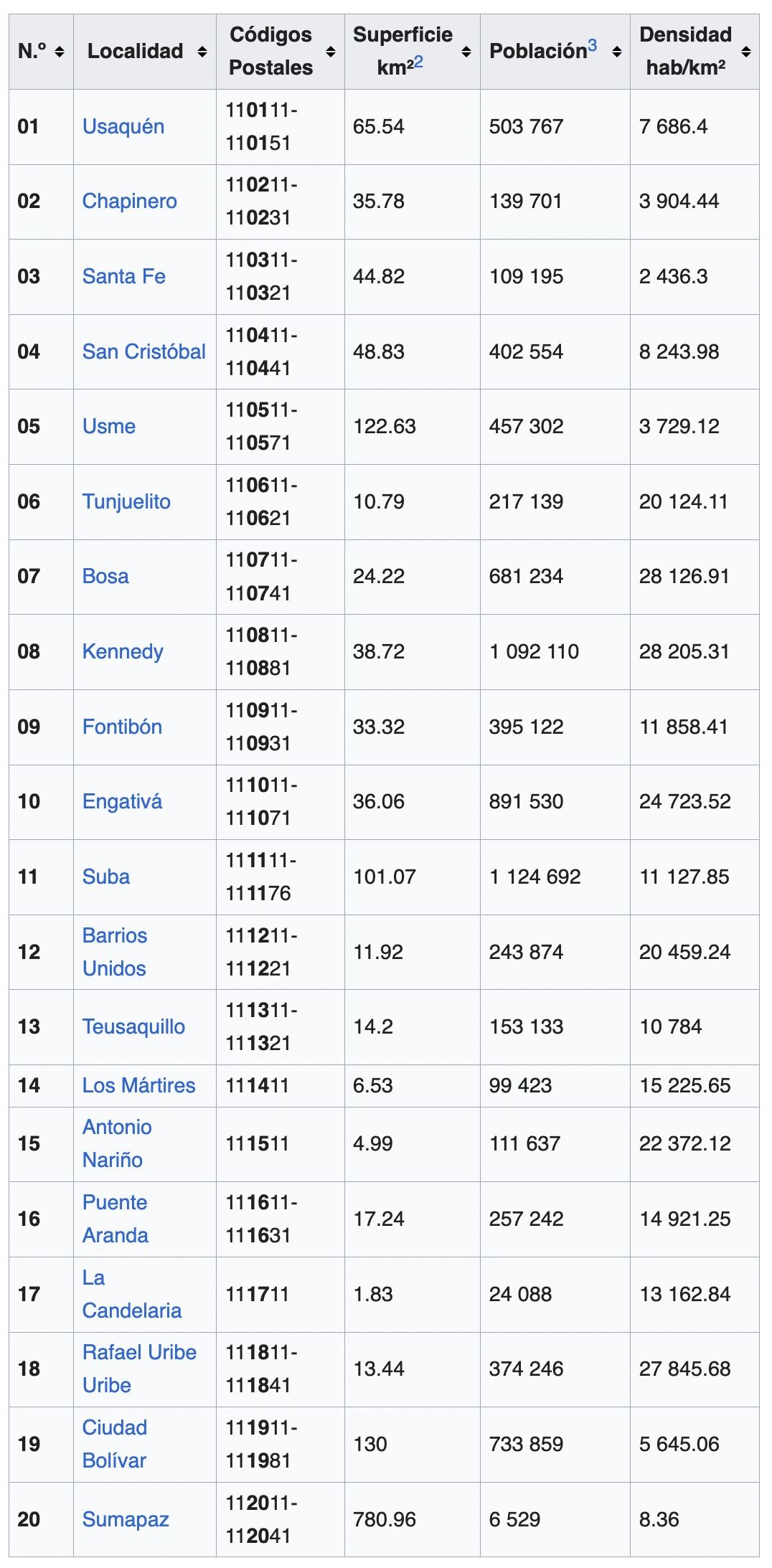Go to the Teusaquillo page
The height and width of the screenshot is (1568, 772).
click(x=133, y=1026)
